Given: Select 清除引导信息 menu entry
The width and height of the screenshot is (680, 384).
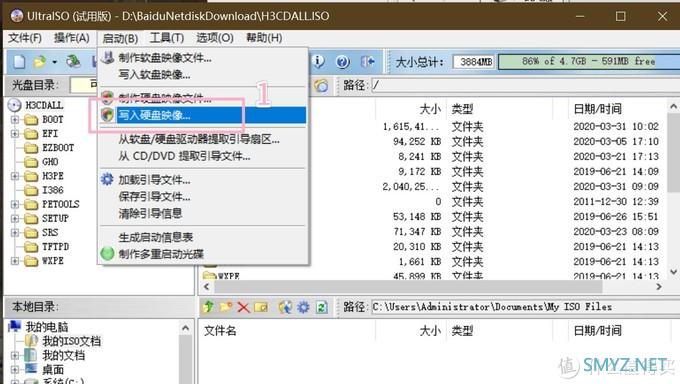Looking at the screenshot, I should pyautogui.click(x=203, y=213).
